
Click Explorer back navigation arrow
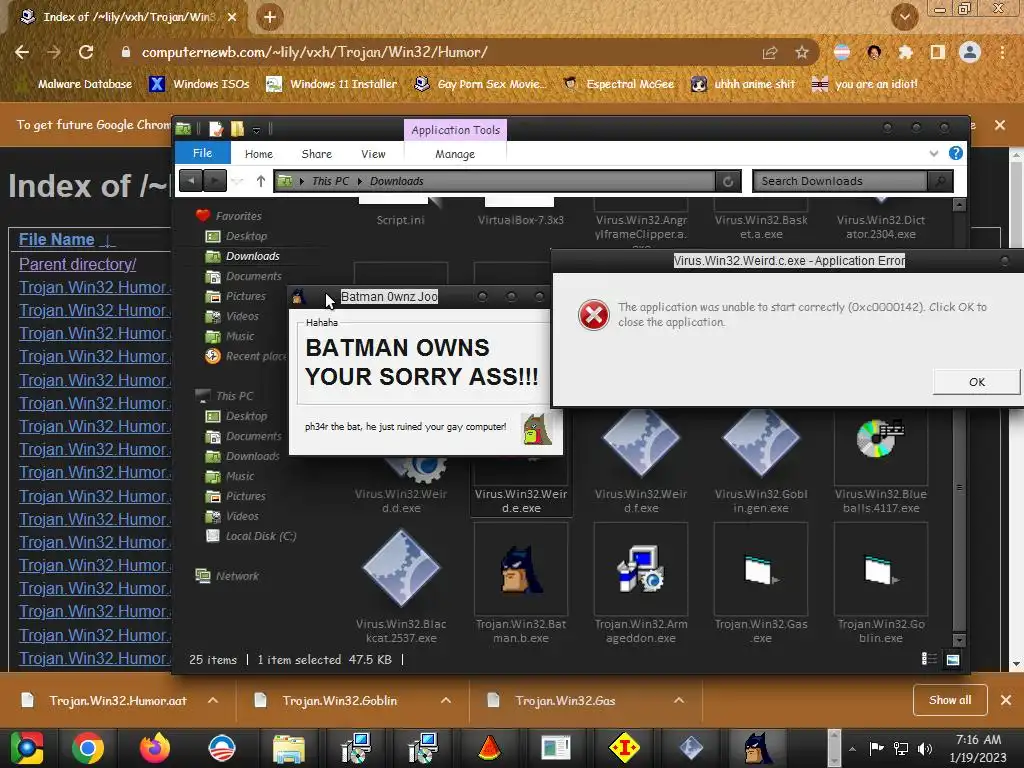tap(191, 180)
